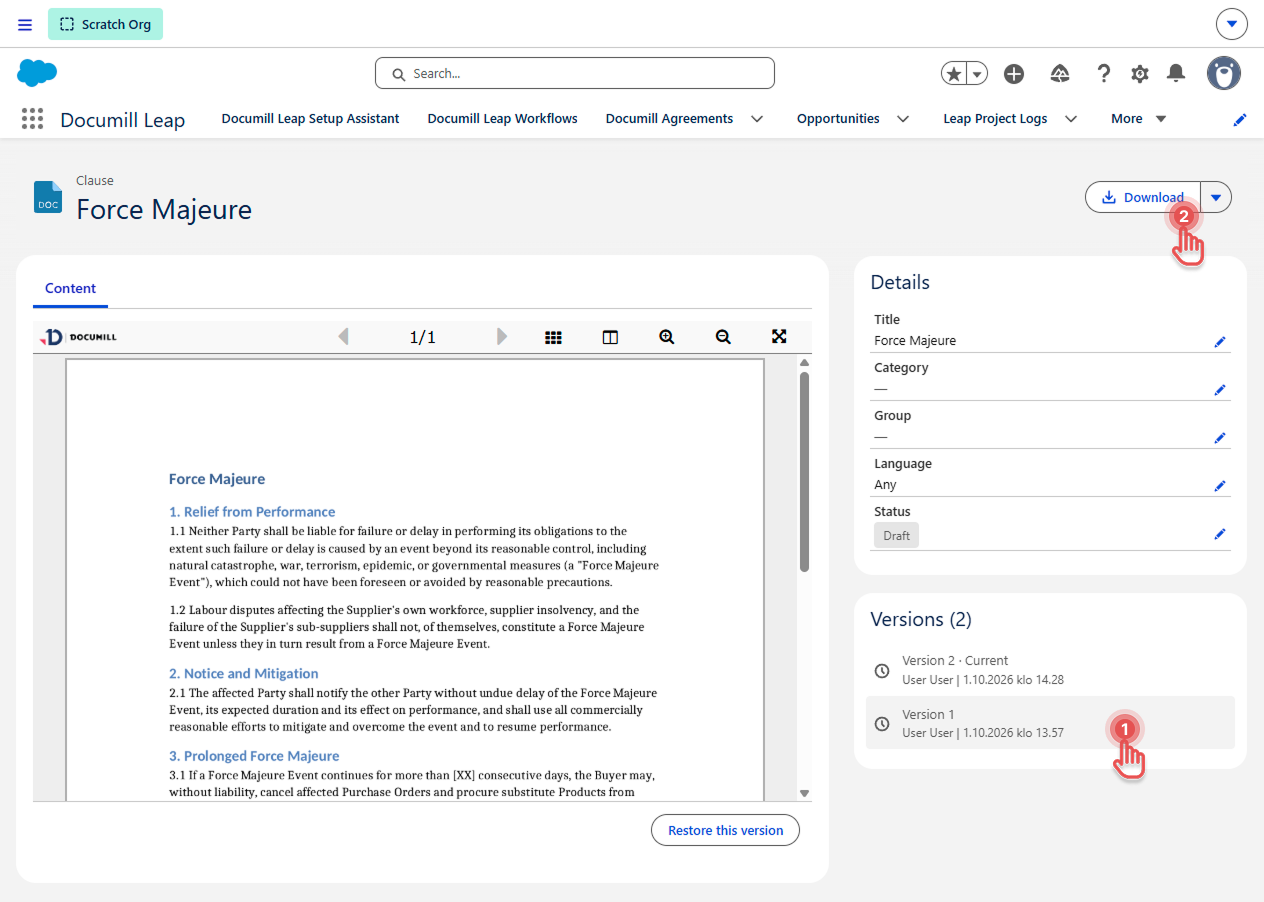Edit the Group field pencil
The width and height of the screenshot is (1264, 902).
(1220, 438)
